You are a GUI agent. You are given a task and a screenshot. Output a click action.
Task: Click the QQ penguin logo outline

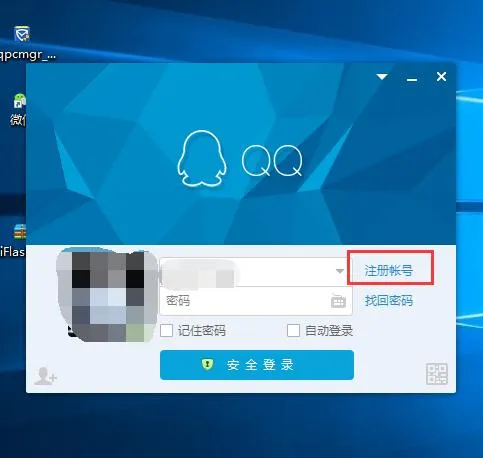tap(202, 158)
